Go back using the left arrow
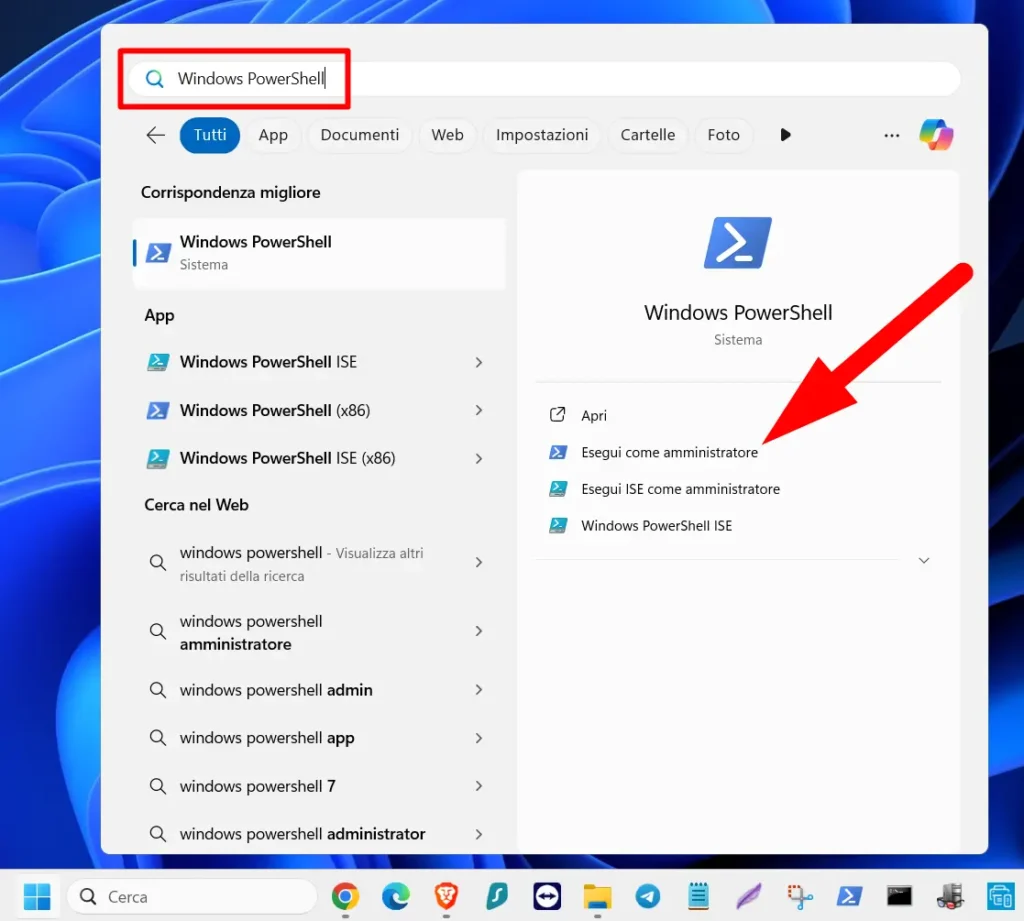Image resolution: width=1024 pixels, height=921 pixels. pyautogui.click(x=155, y=135)
